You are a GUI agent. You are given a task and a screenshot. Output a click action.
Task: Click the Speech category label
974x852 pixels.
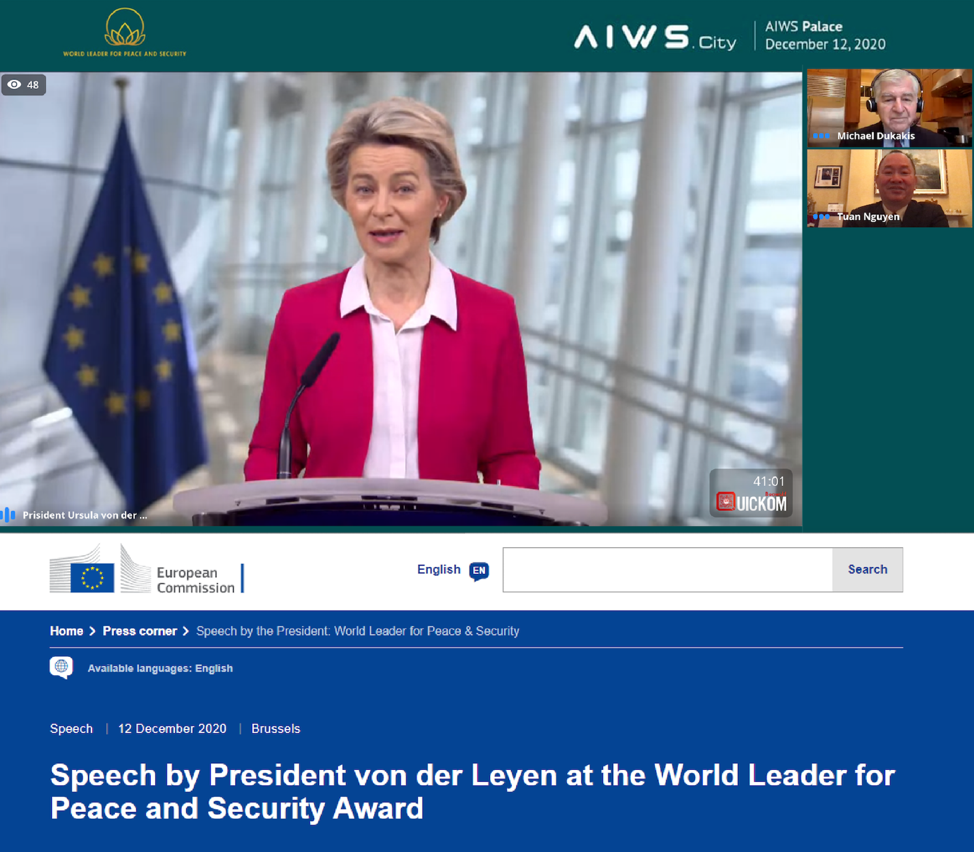click(71, 728)
